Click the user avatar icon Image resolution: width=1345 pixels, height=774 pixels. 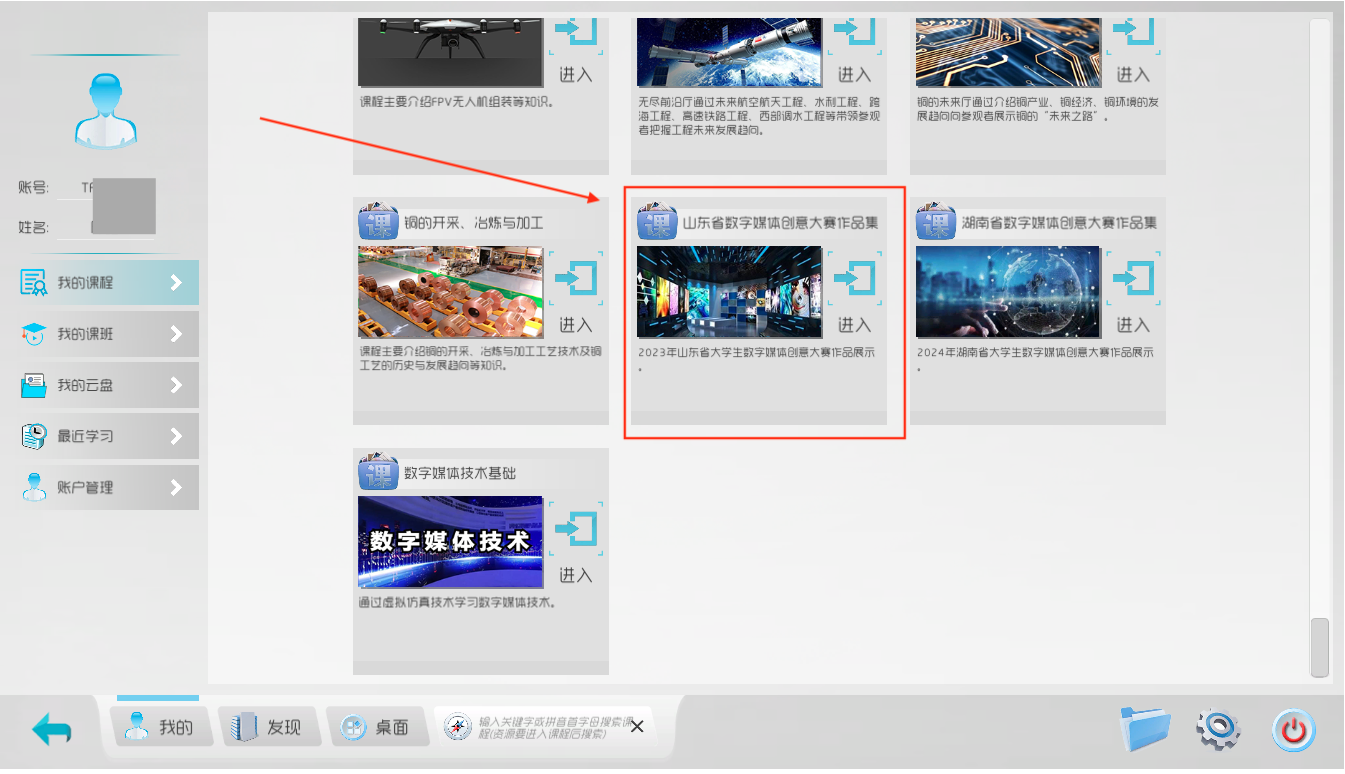pos(105,112)
